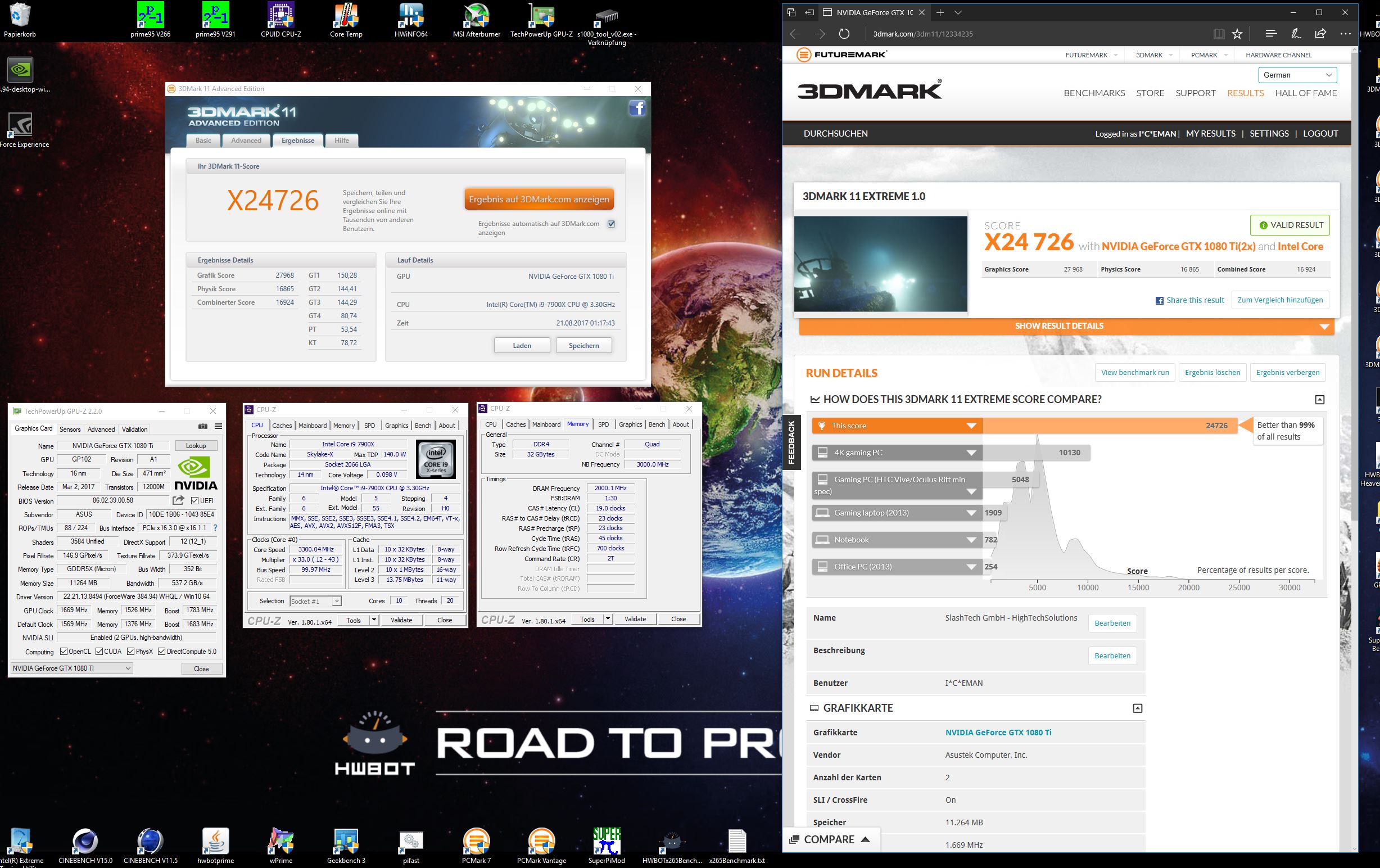Click Lookup button in GPU-Z
1380x868 pixels.
point(196,446)
